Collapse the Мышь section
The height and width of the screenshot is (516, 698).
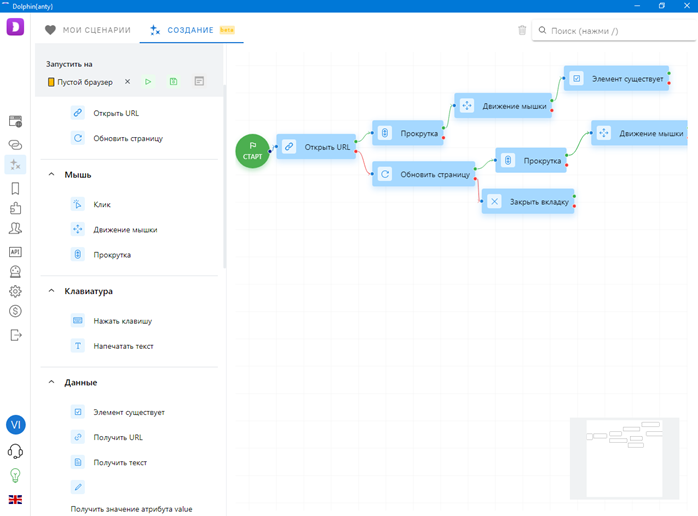[51, 175]
